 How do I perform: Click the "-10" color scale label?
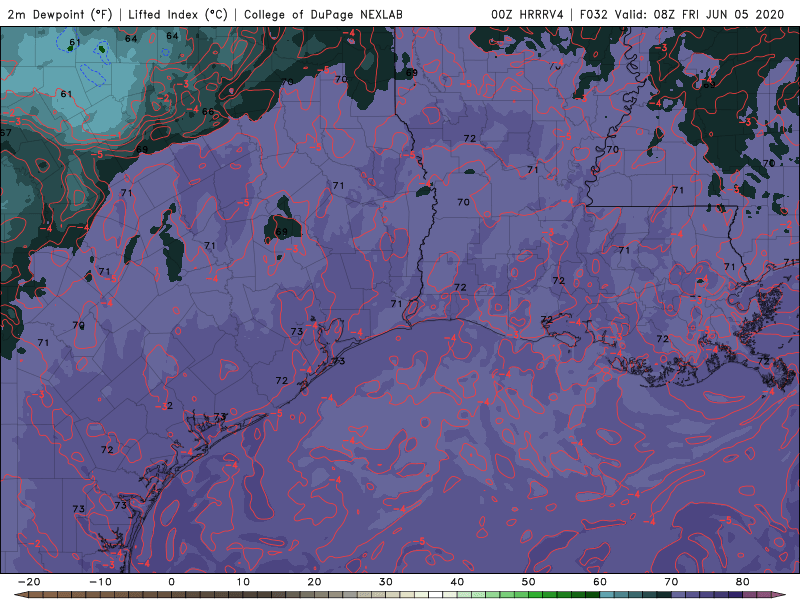pyautogui.click(x=100, y=582)
